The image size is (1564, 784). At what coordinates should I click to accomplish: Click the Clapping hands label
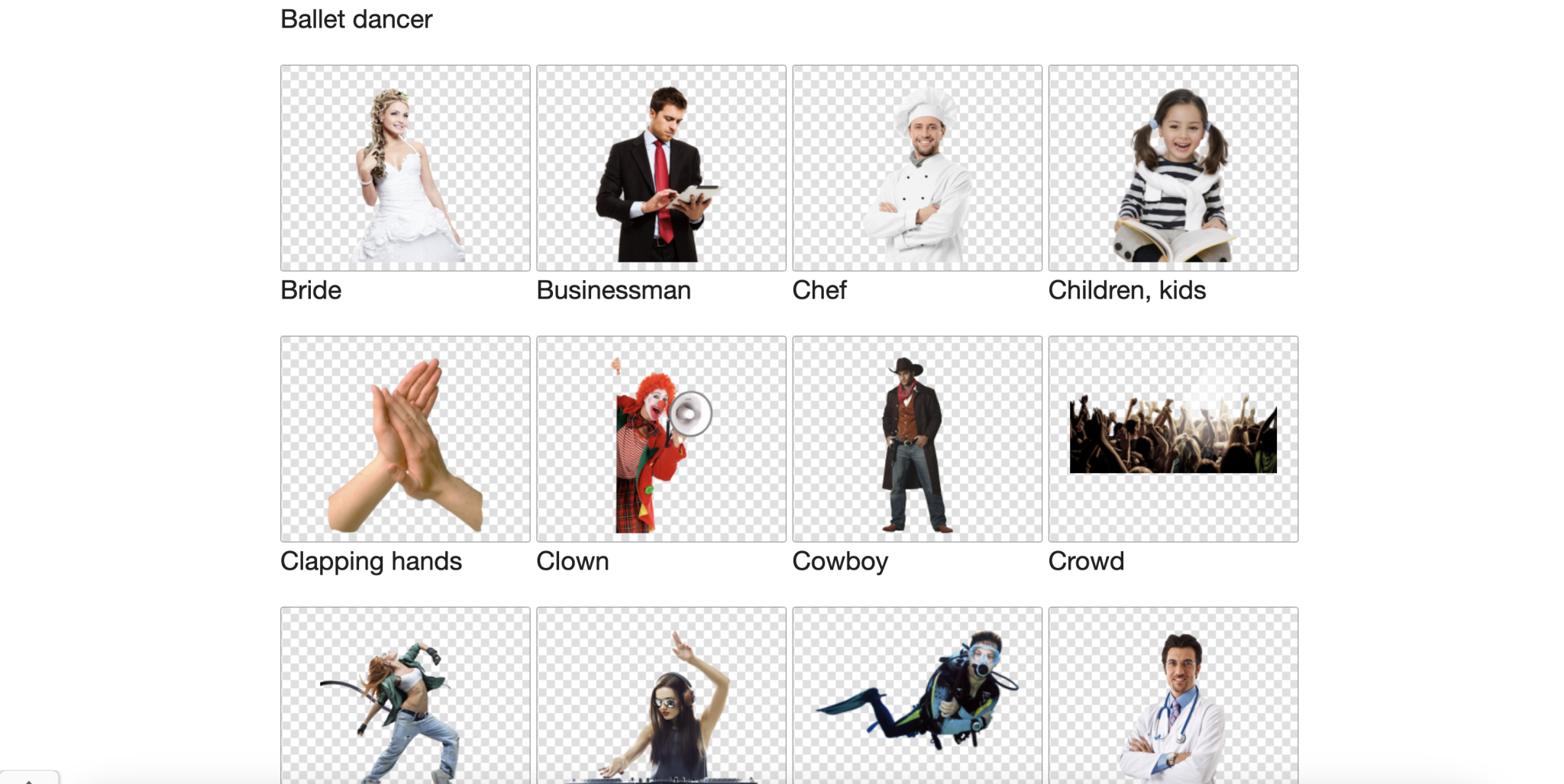point(371,561)
